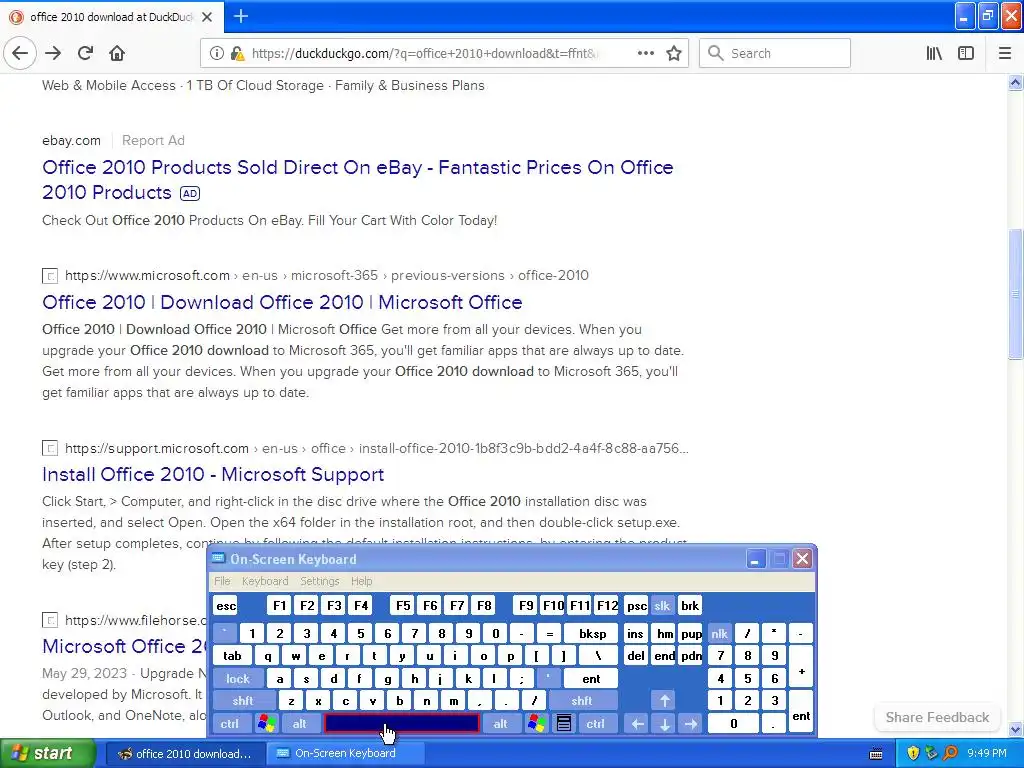Close the DuckDuckGo search tab
The width and height of the screenshot is (1024, 768).
coord(207,17)
